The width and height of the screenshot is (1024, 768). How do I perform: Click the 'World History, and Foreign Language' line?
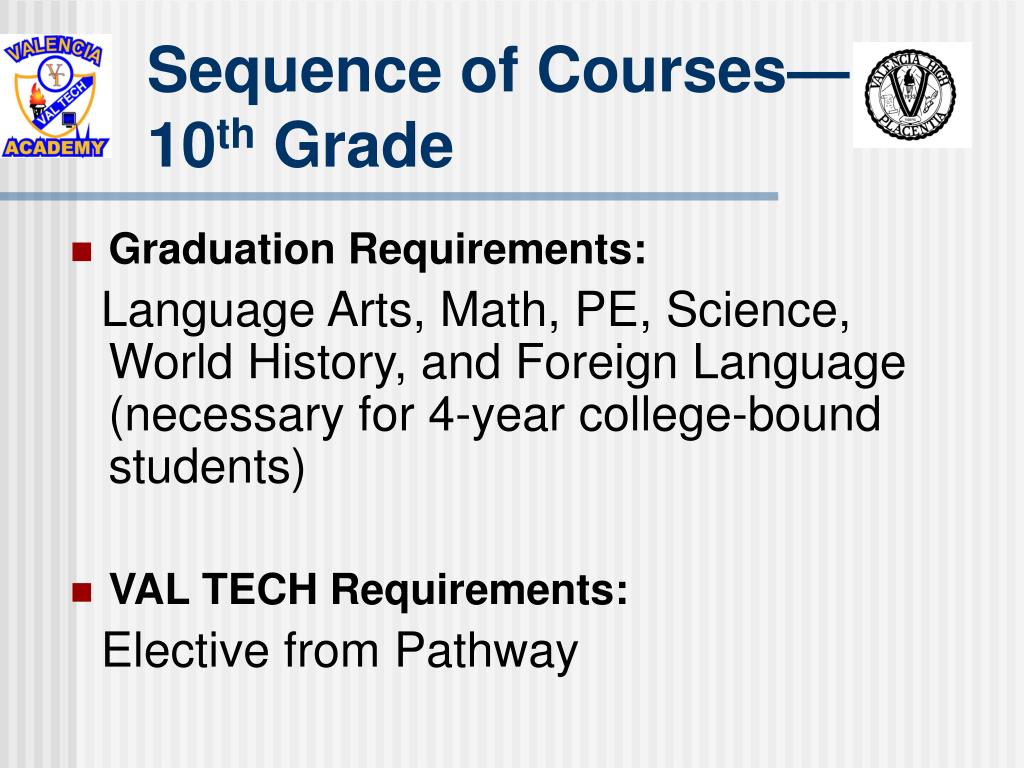click(507, 362)
